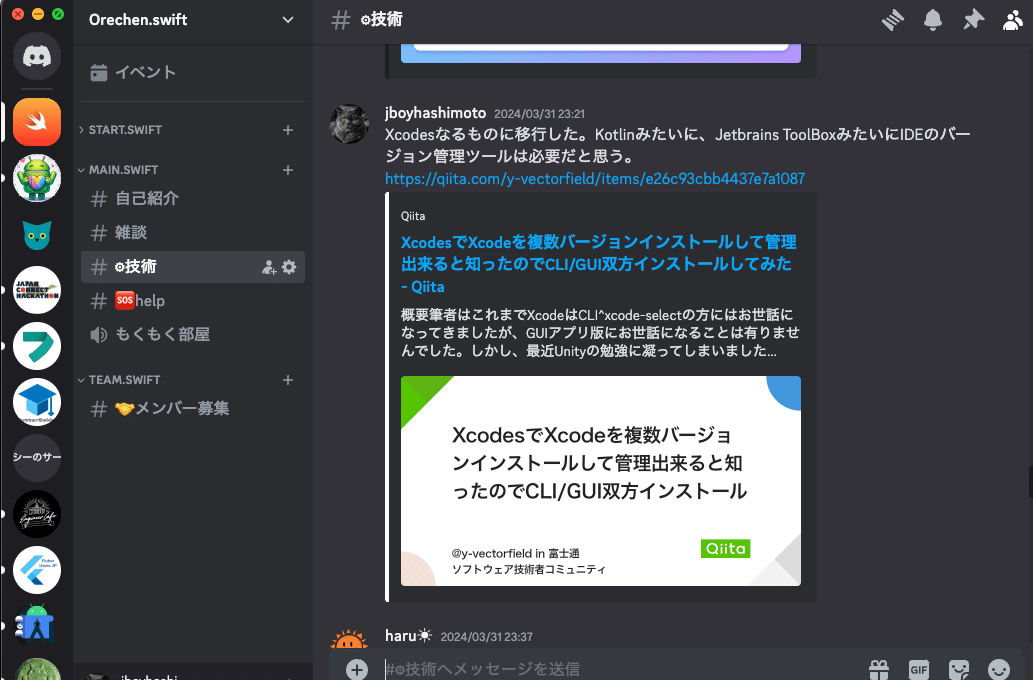Create channel in MAIN.SWIFT category
1033x680 pixels.
288,170
